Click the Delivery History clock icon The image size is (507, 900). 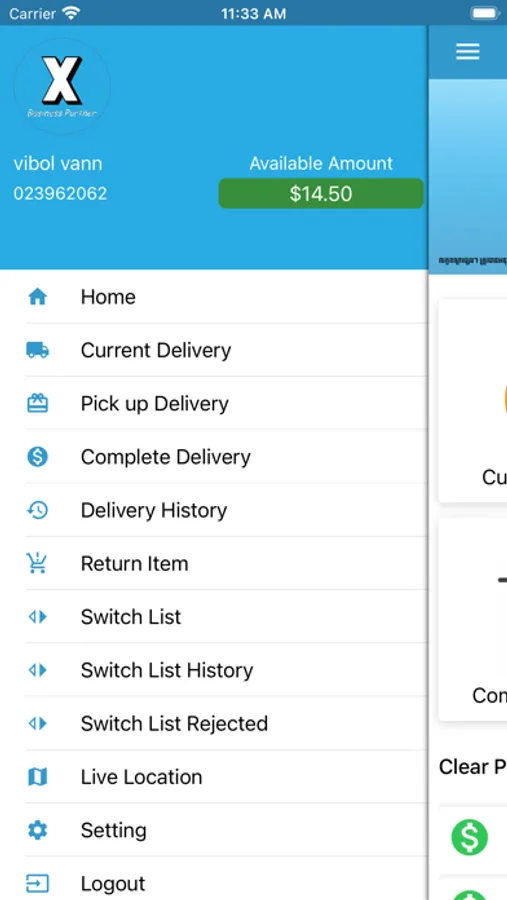tap(38, 510)
